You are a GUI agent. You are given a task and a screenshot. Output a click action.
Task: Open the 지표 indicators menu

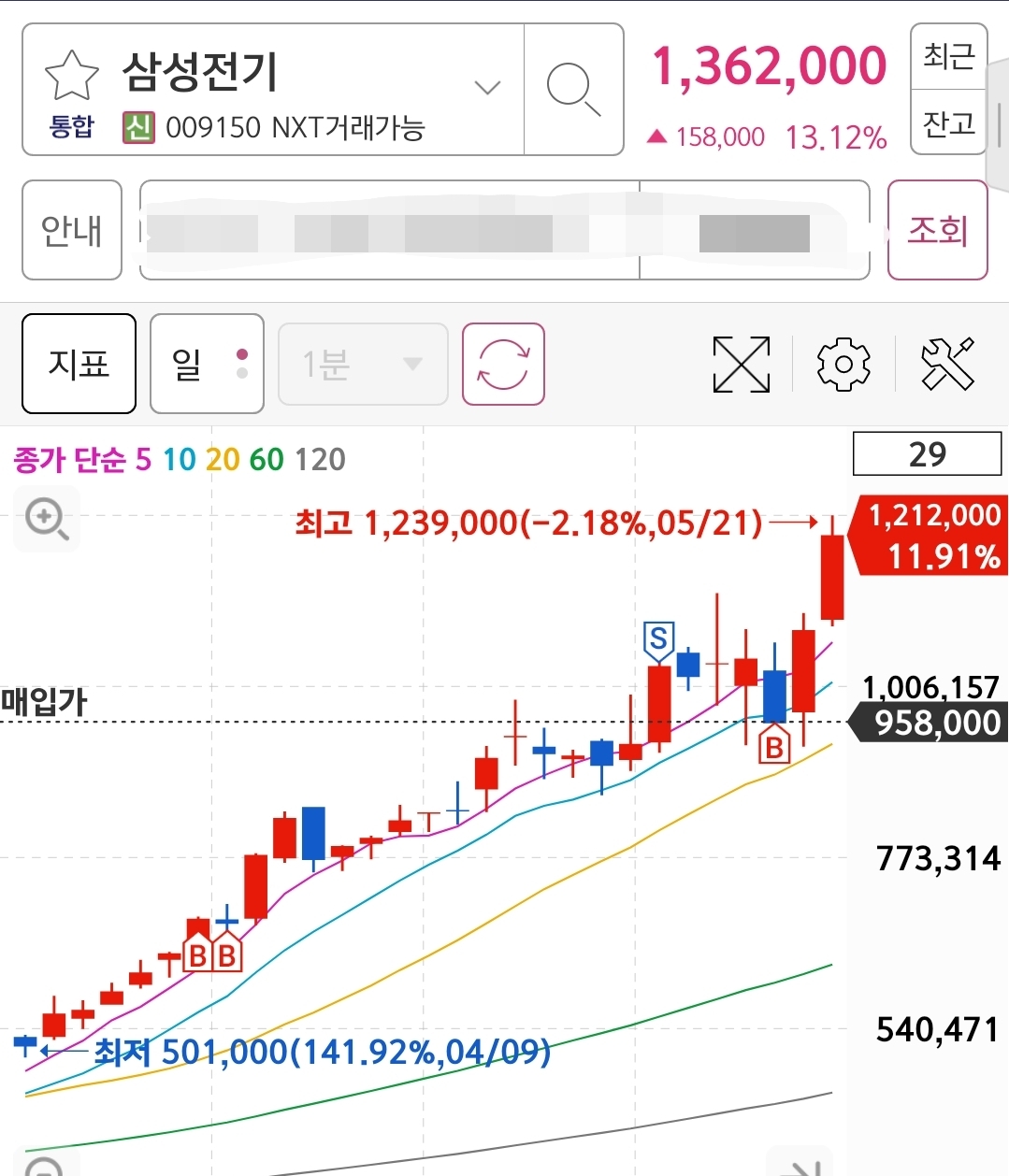(x=79, y=364)
